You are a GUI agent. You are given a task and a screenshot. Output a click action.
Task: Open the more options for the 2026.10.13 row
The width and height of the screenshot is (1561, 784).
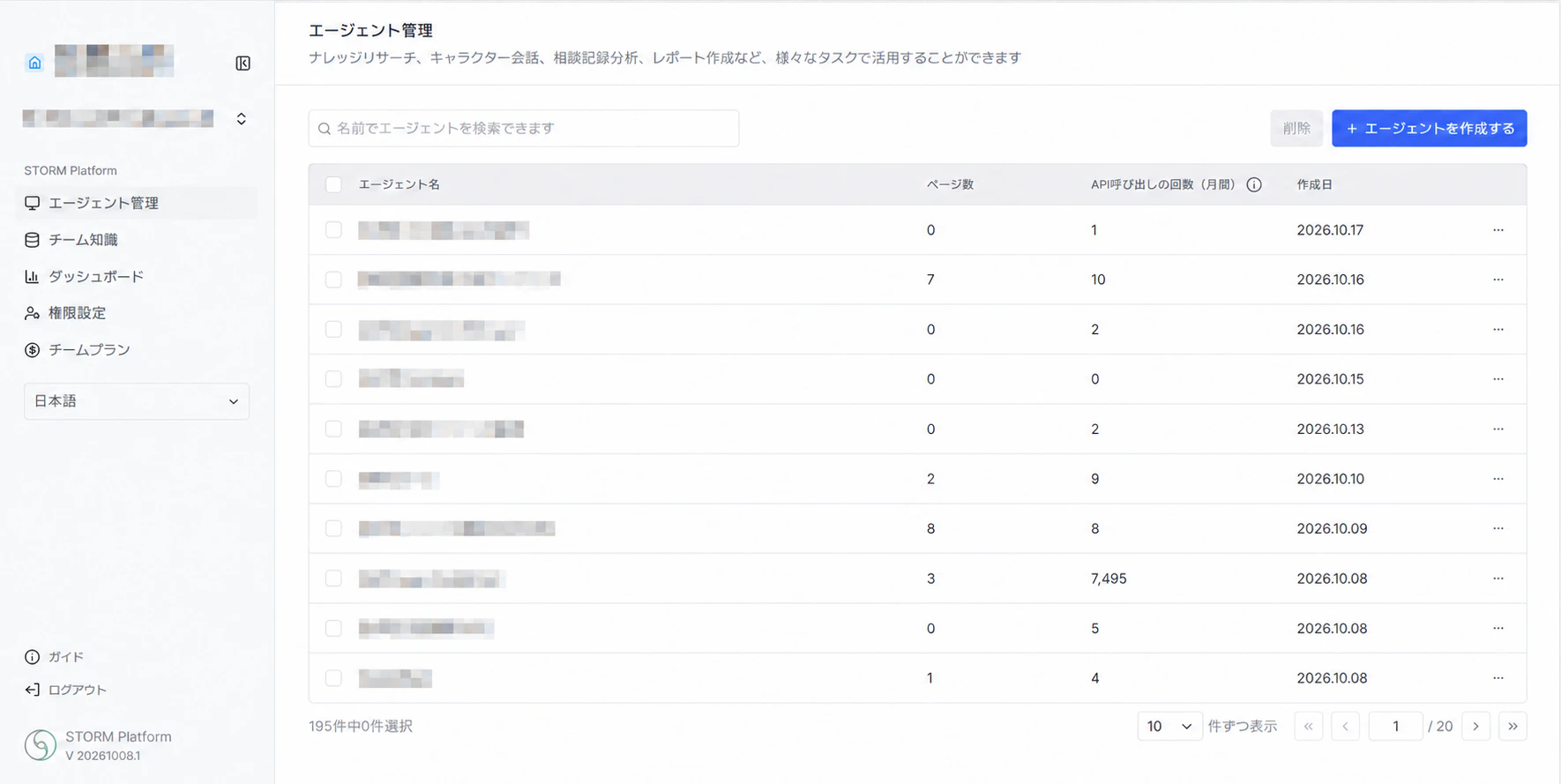tap(1498, 429)
